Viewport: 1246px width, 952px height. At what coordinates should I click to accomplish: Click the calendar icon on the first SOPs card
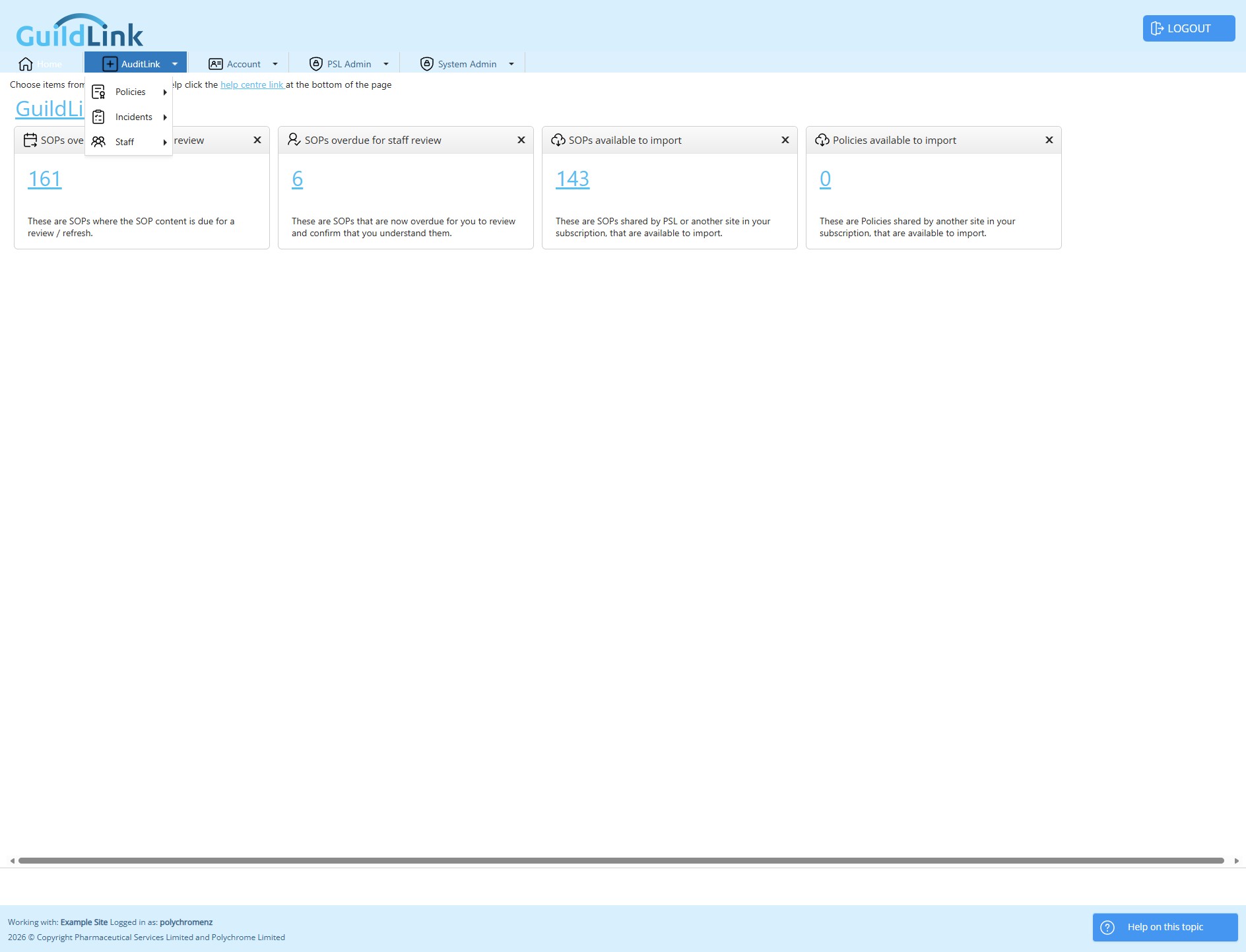[30, 140]
